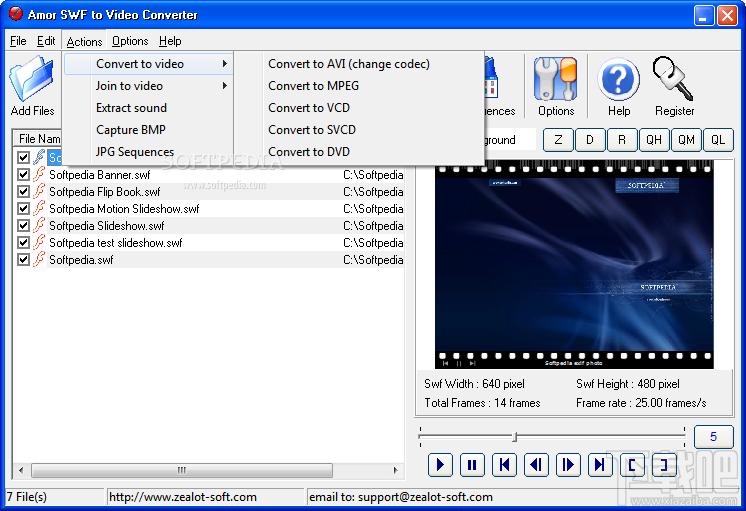Select the Softpedia test slideshow.swf row
746x511 pixels.
click(208, 243)
